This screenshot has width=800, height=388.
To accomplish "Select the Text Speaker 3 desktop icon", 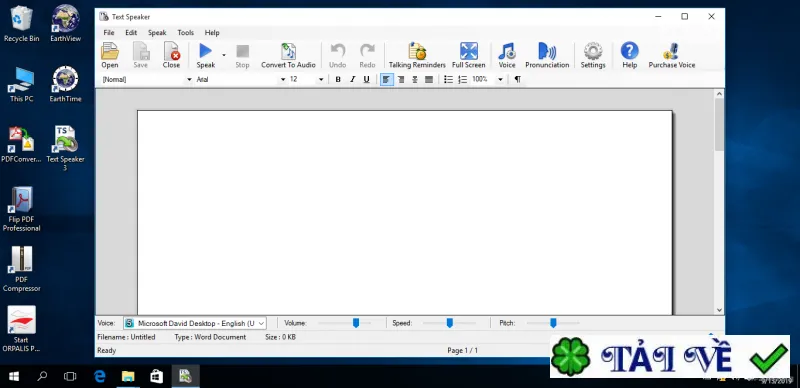I will tap(65, 148).
